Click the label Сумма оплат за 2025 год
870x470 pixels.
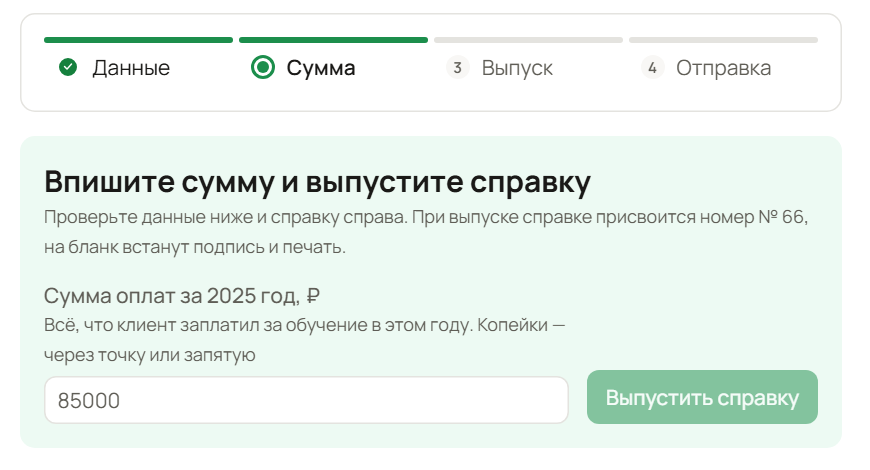181,296
